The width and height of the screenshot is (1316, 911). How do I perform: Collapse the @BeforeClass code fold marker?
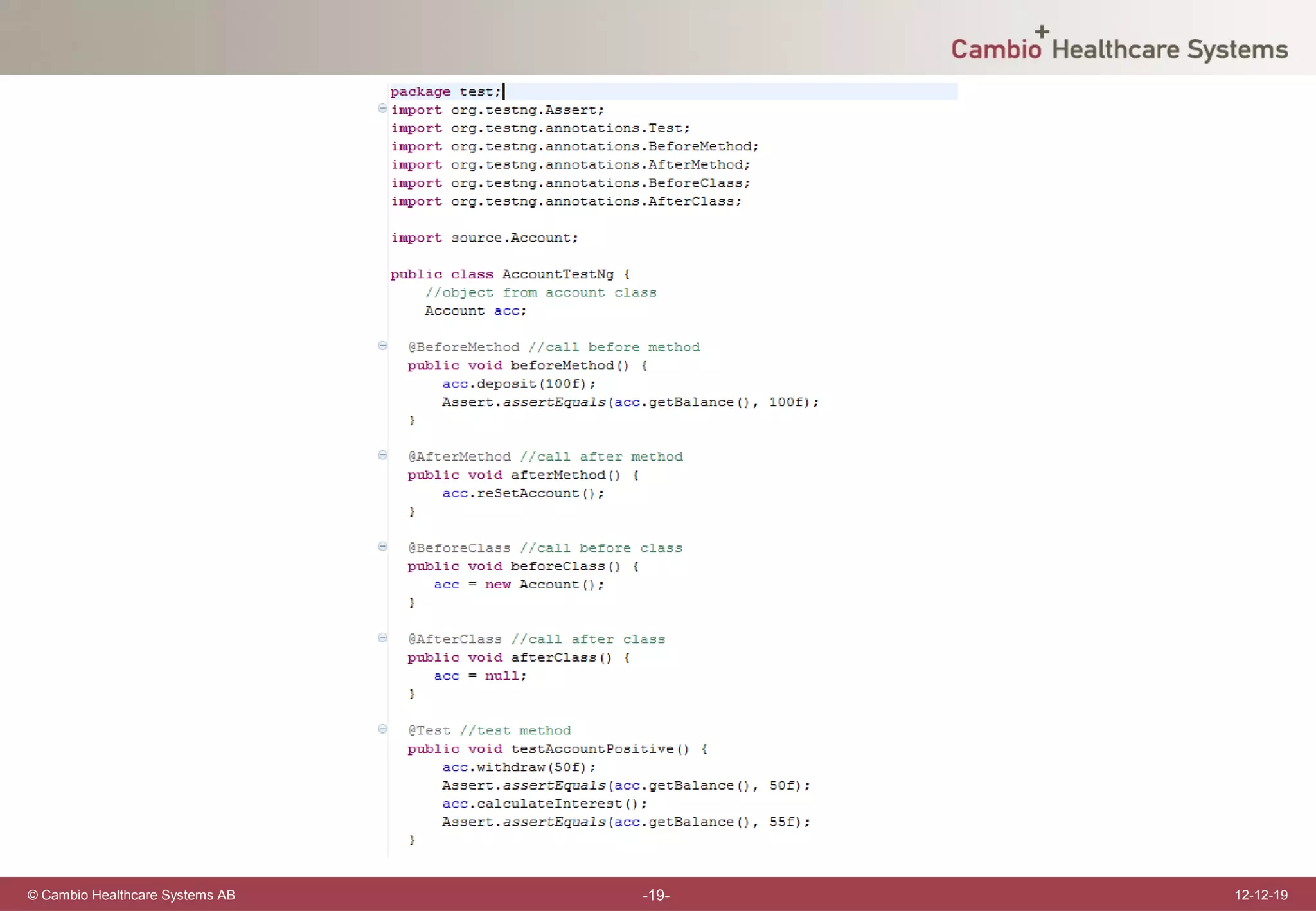coord(382,547)
